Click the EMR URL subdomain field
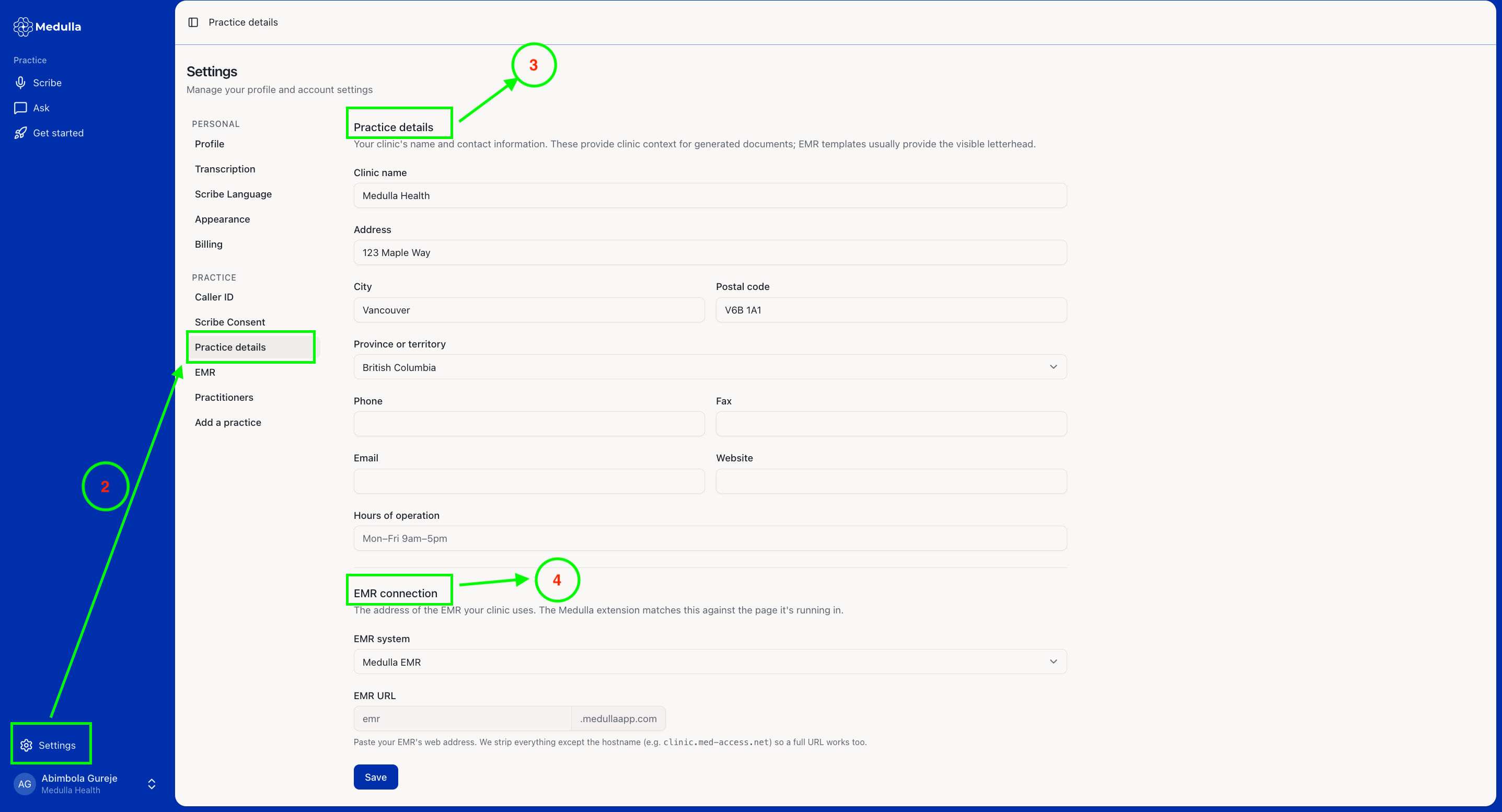 [x=463, y=719]
